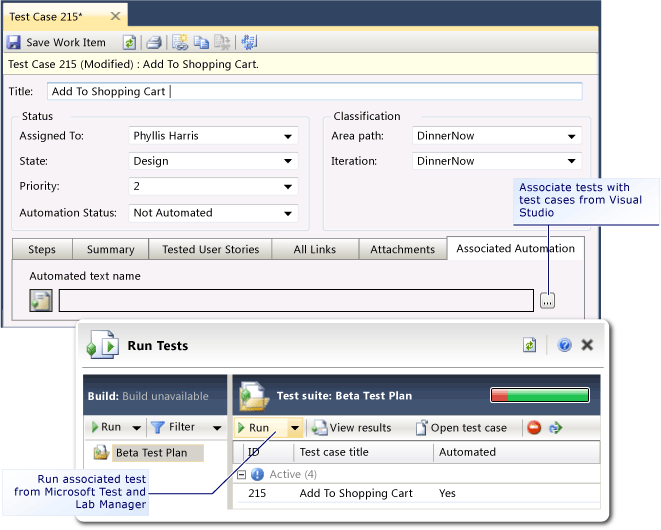
Task: Click the reset test to active icon
Action: coord(556,428)
